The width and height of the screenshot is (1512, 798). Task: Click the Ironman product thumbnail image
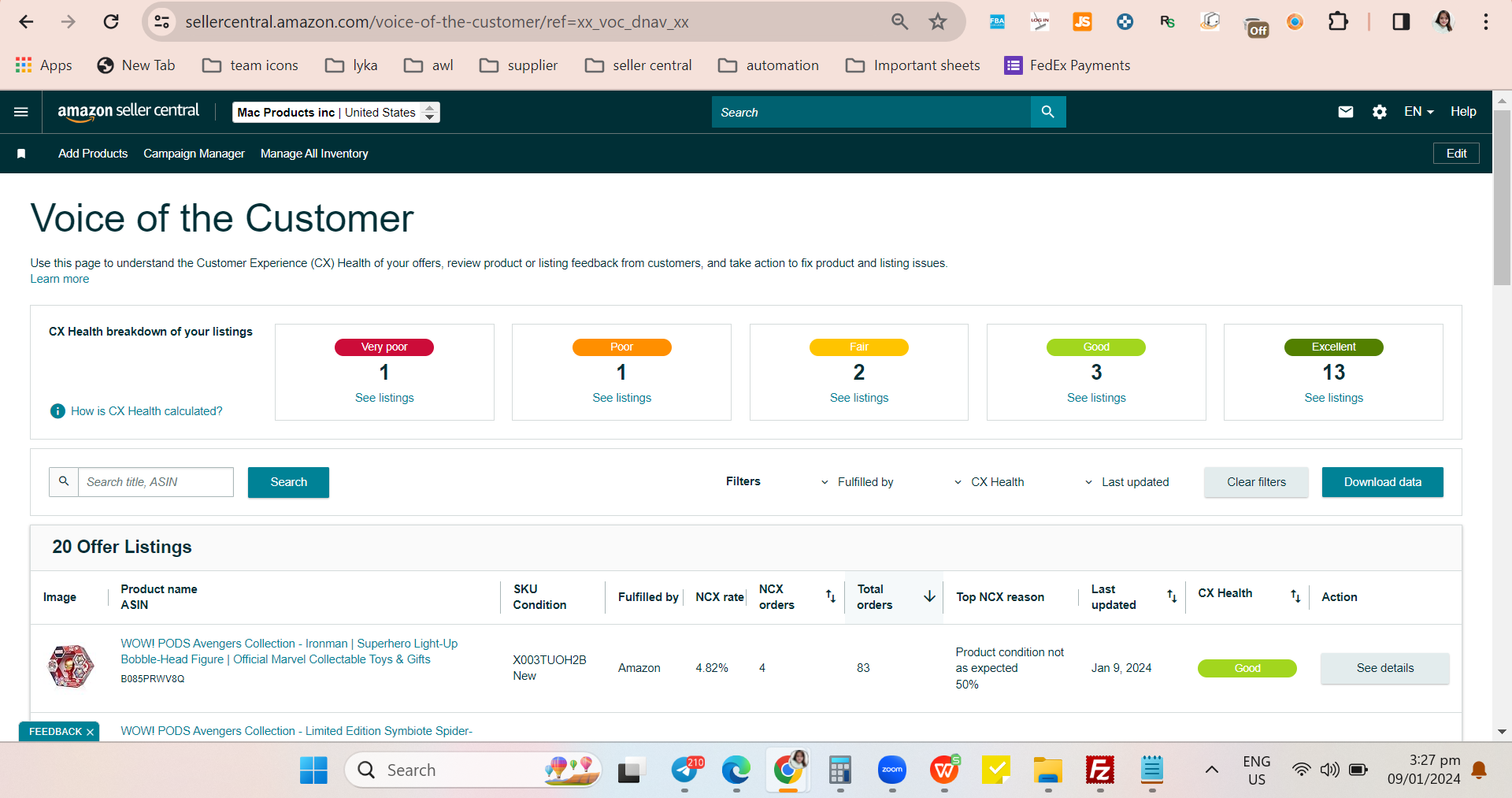[x=71, y=666]
